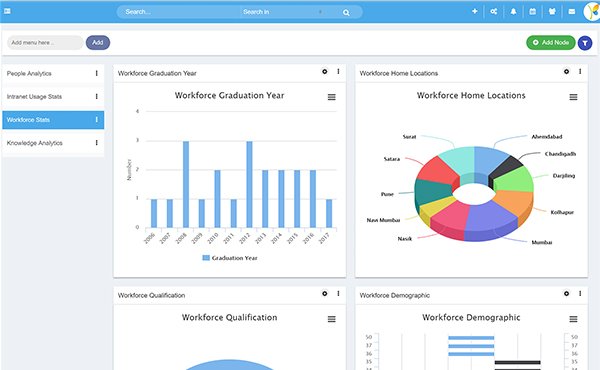Open settings gear of Workforce Home Locations card
Screen dimensions: 600x370
coord(566,72)
